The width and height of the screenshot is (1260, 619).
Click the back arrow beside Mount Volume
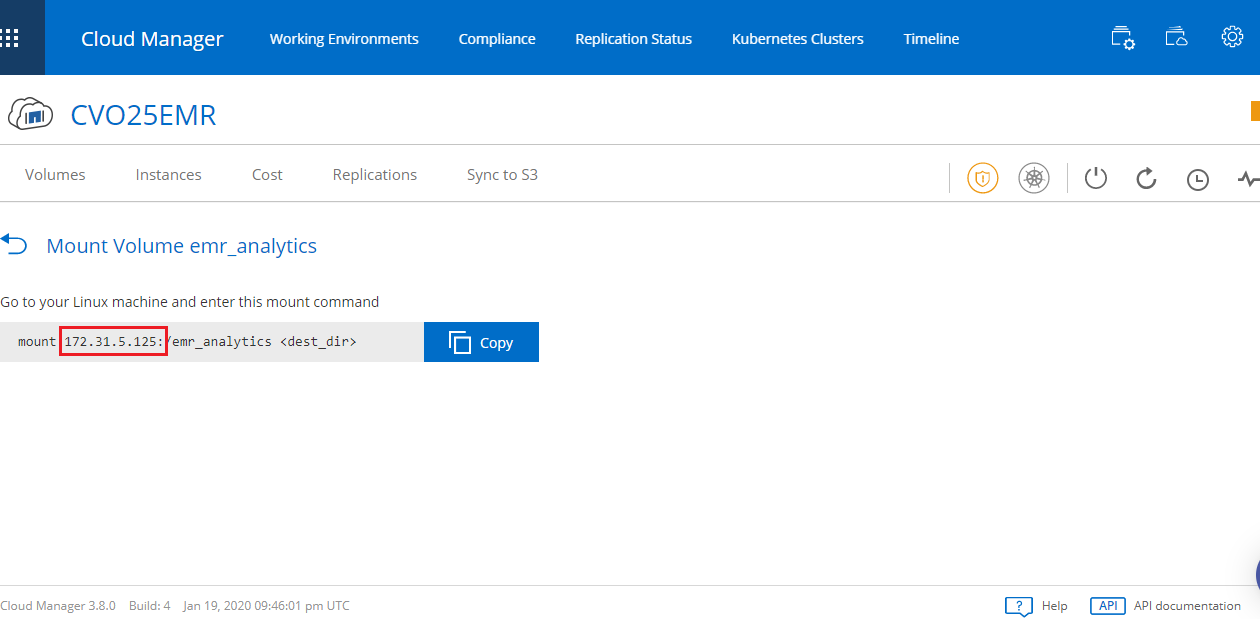pos(14,243)
